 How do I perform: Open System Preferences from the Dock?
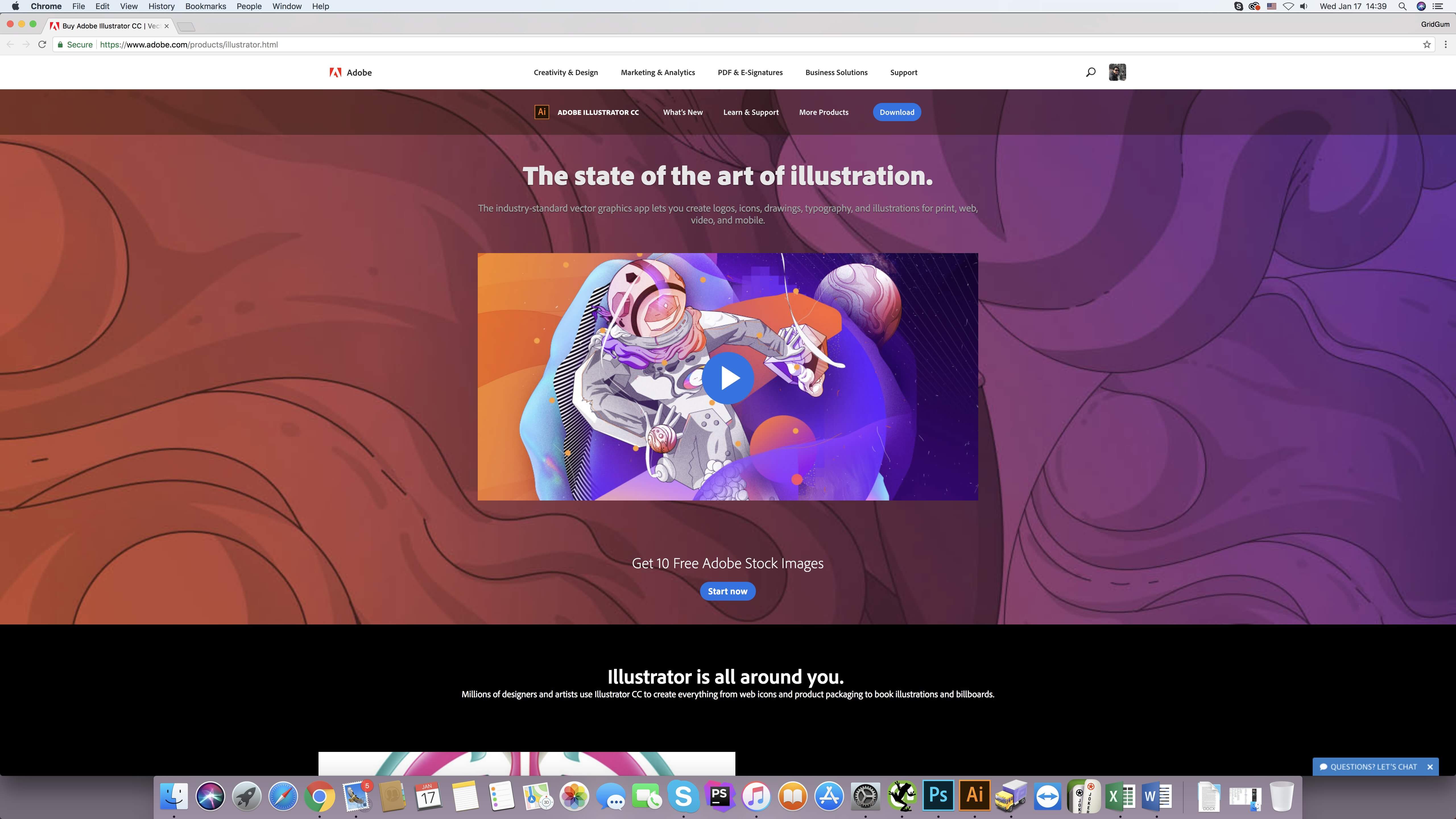(x=865, y=796)
